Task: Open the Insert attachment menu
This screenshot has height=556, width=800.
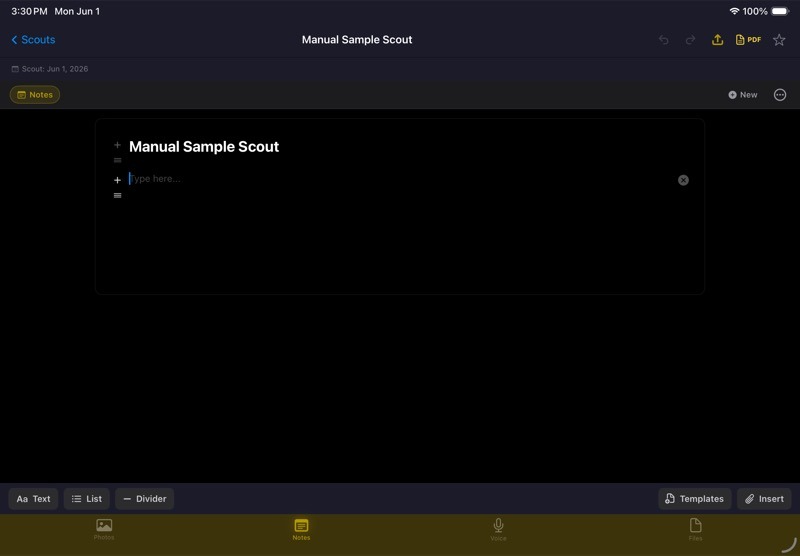Action: [x=764, y=499]
